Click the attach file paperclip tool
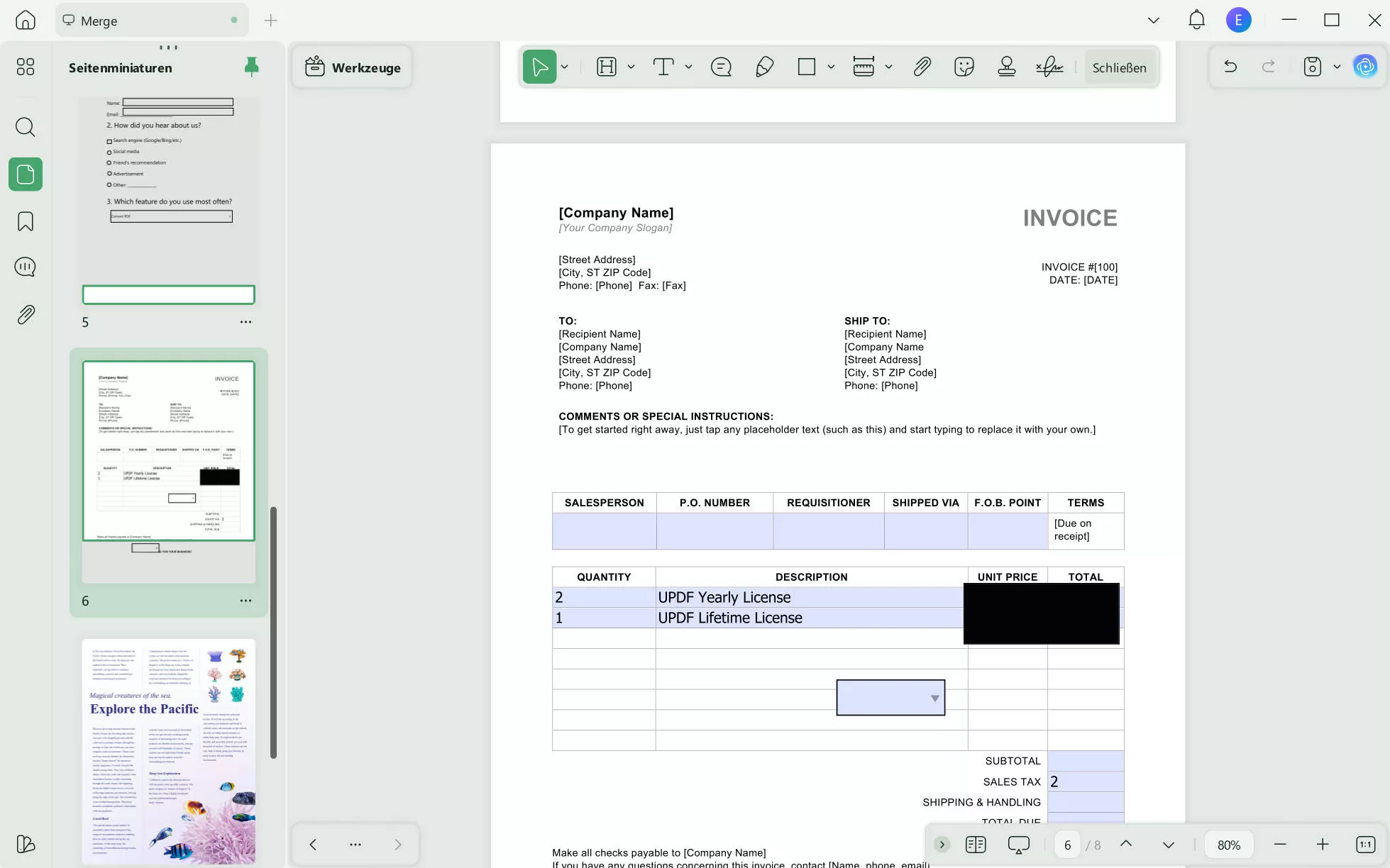Viewport: 1390px width, 868px height. click(x=922, y=67)
